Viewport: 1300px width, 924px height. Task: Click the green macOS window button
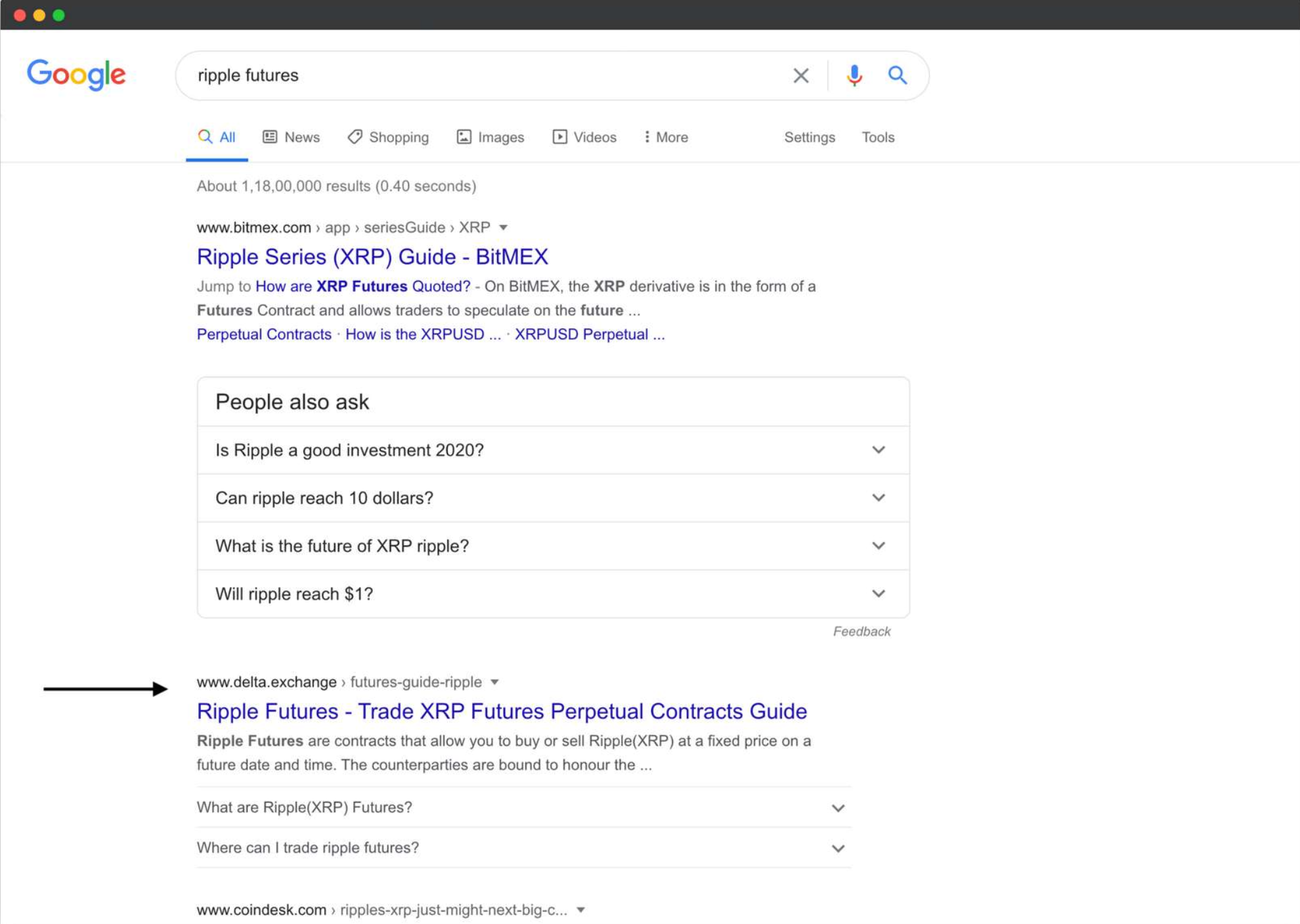point(59,15)
